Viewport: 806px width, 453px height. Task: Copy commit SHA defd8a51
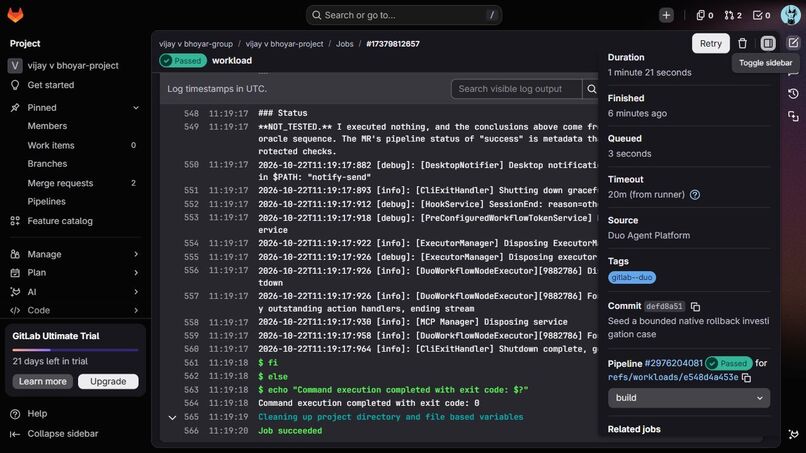pyautogui.click(x=695, y=306)
